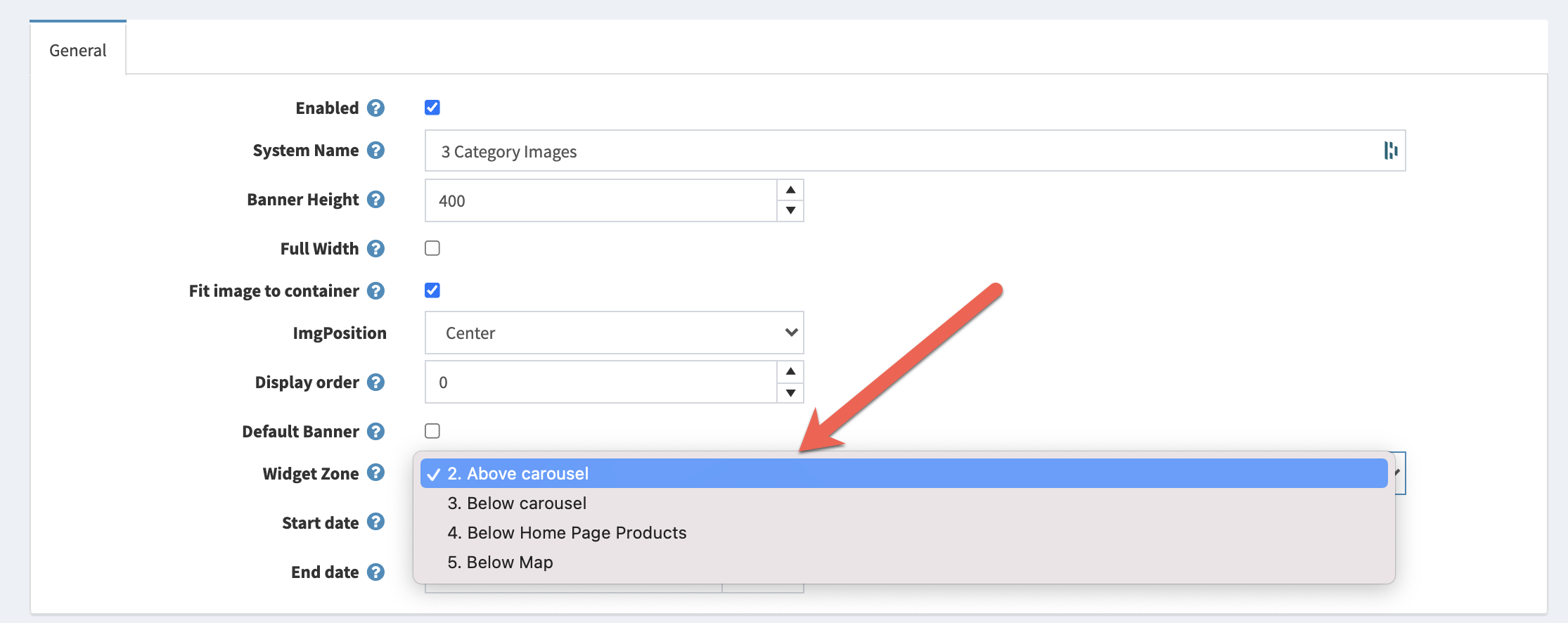Click the System Name text field
1568x623 pixels.
900,151
